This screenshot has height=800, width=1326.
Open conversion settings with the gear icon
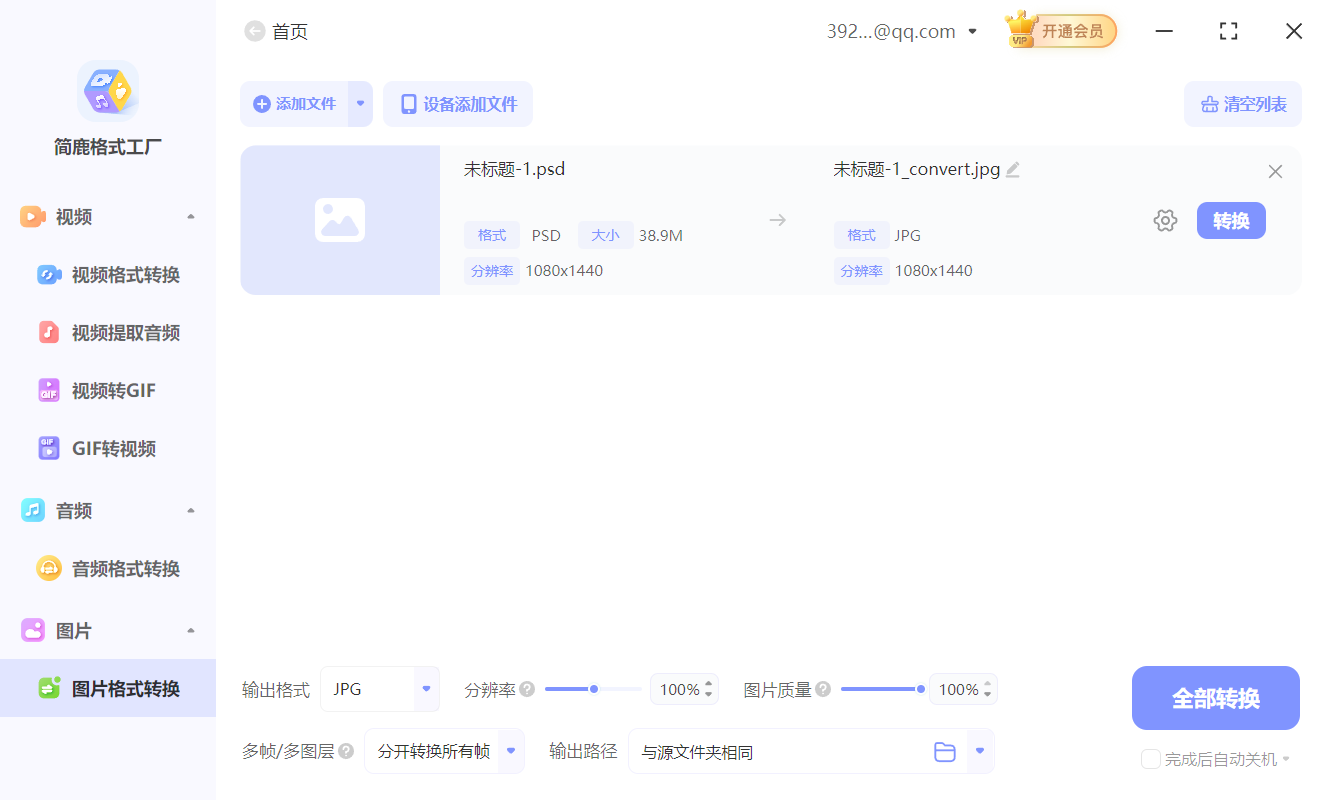[x=1165, y=220]
